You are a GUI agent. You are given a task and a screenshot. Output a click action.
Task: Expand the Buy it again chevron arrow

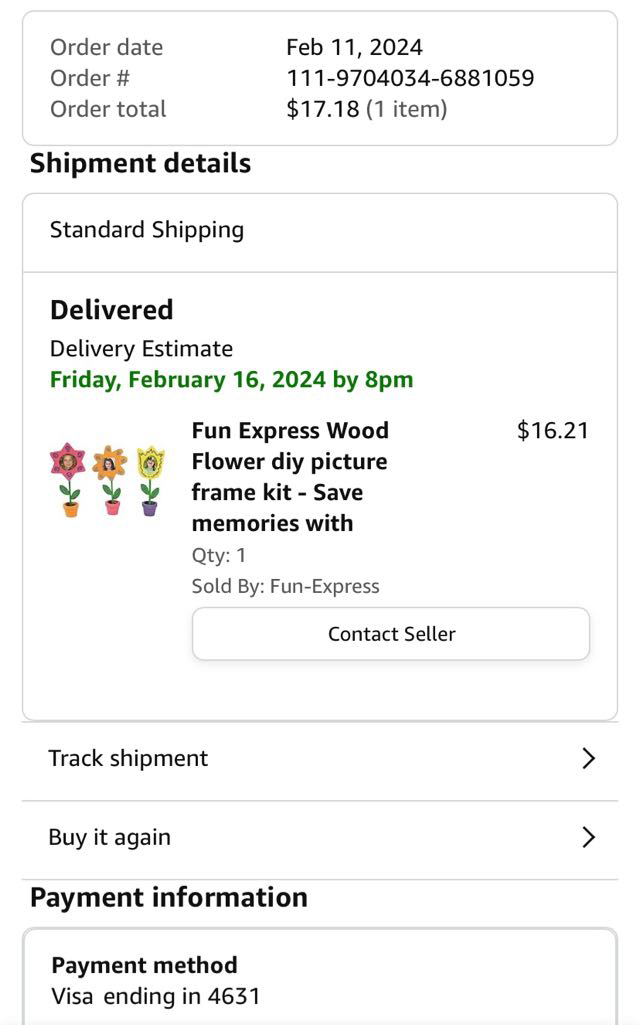[x=588, y=837]
